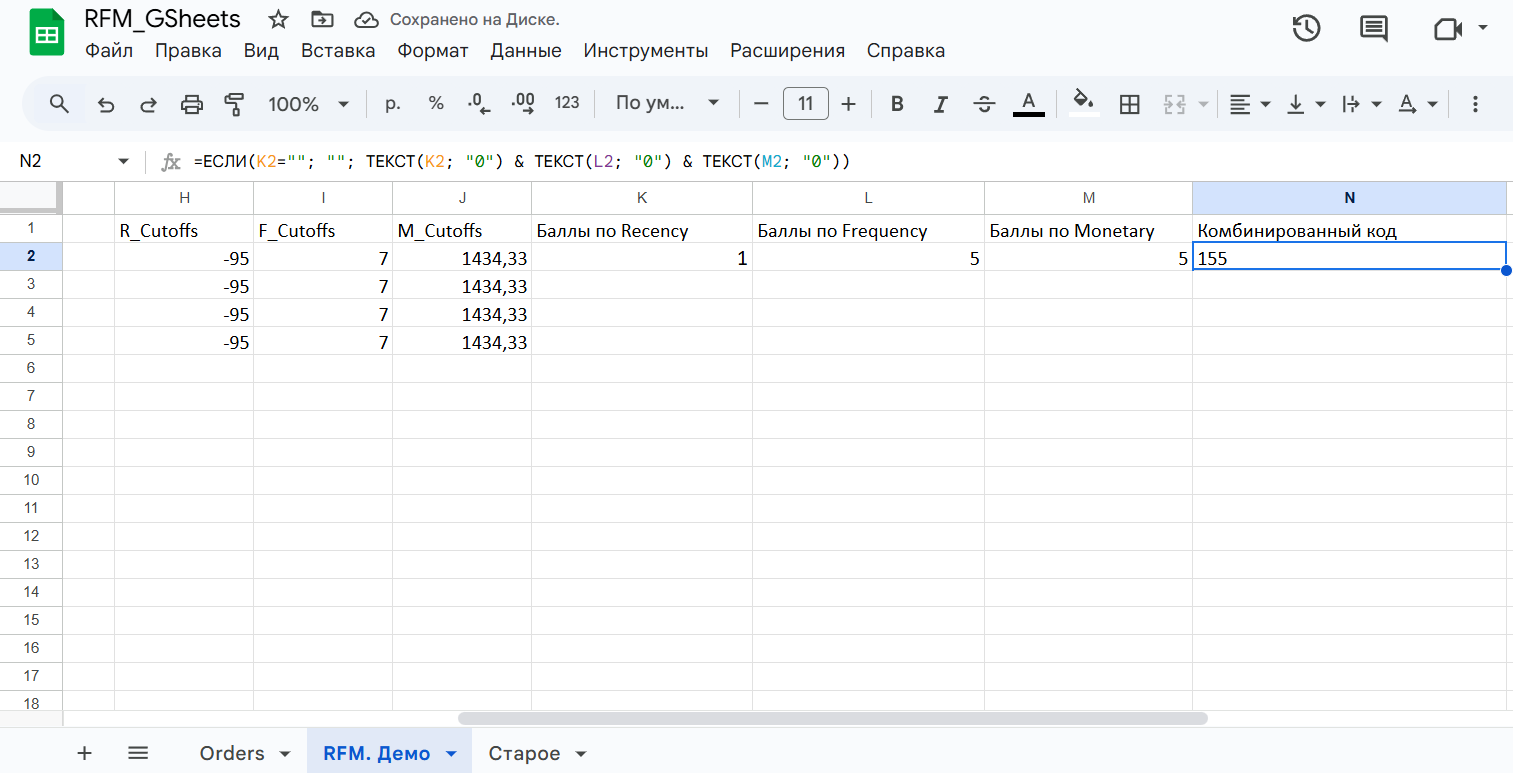The height and width of the screenshot is (773, 1513).
Task: Click the Undo arrow icon
Action: tap(106, 104)
